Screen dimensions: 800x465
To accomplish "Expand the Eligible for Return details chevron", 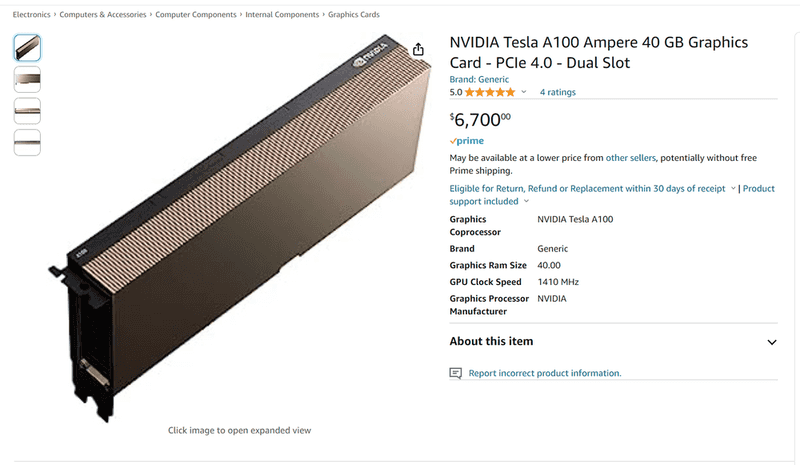I will click(x=733, y=188).
